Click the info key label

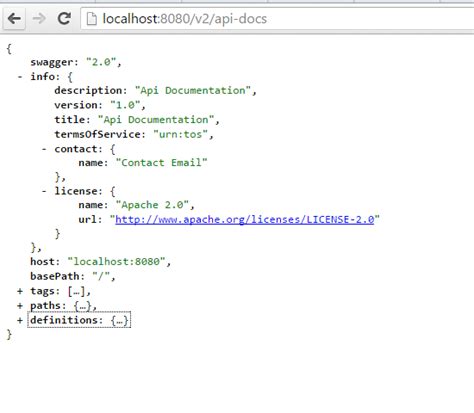[x=42, y=77]
